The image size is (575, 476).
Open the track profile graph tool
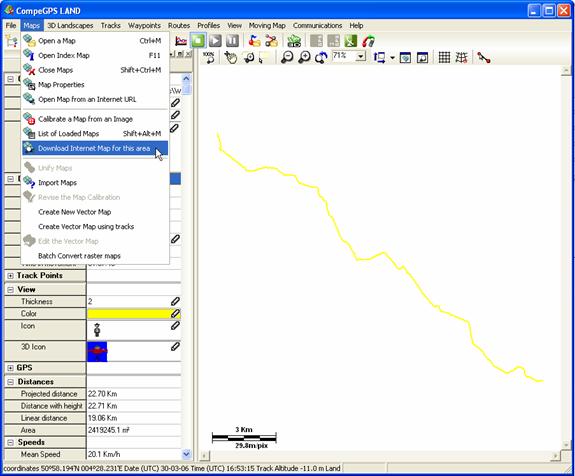(x=181, y=41)
